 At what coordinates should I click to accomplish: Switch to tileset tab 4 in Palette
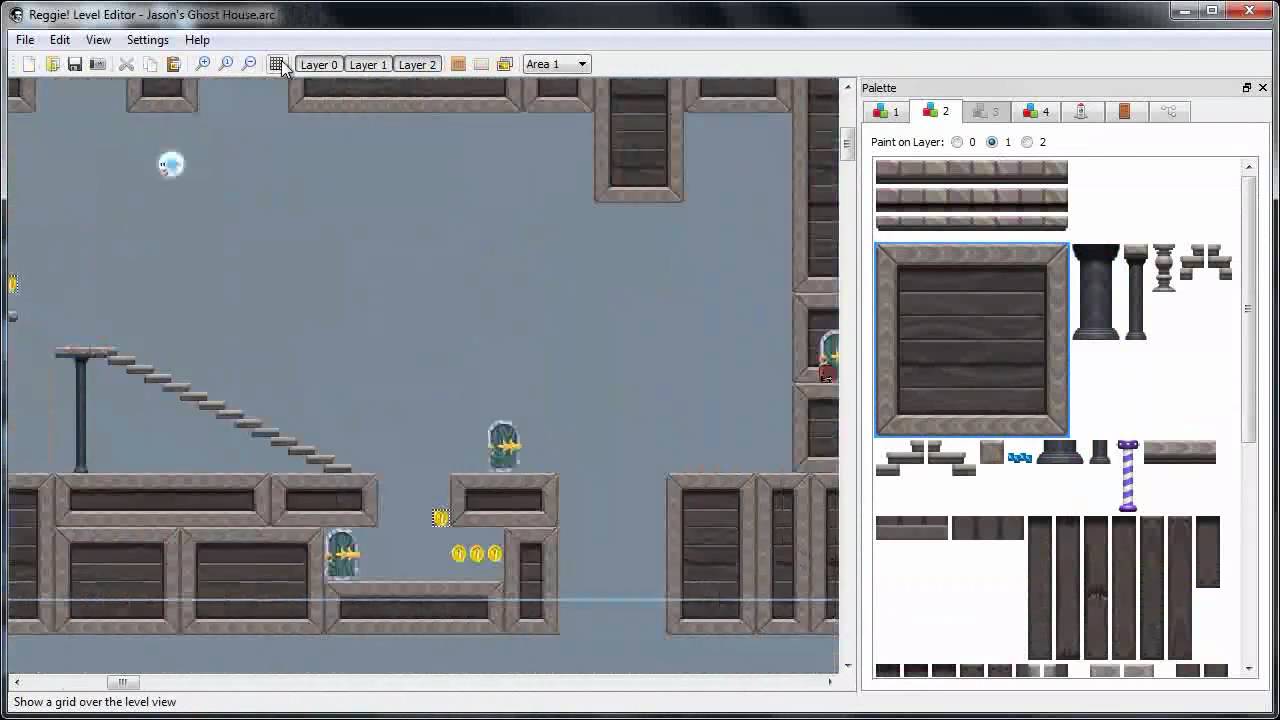1035,111
